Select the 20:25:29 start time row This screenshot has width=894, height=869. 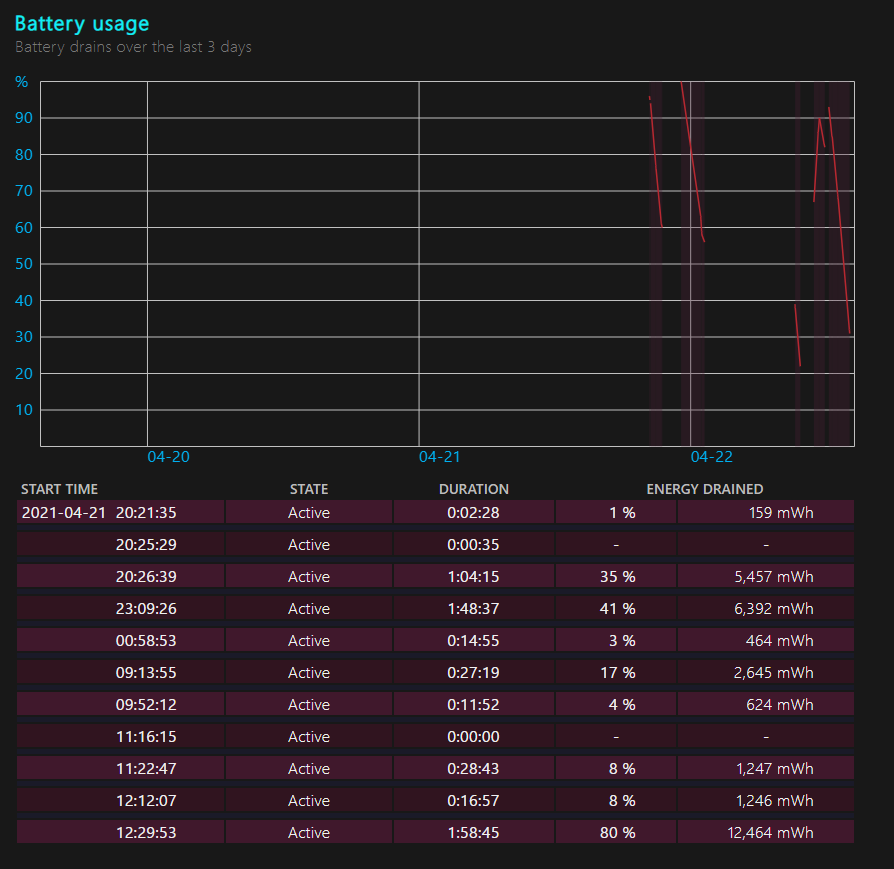click(x=120, y=544)
